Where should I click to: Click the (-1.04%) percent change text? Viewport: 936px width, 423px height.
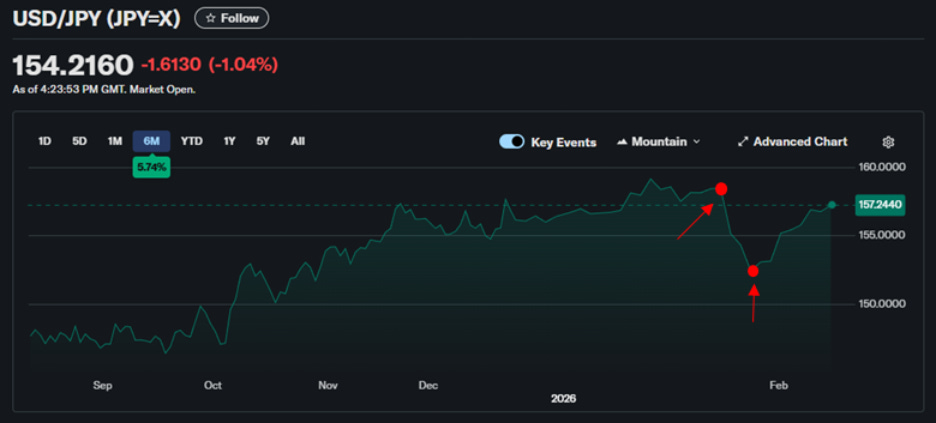[243, 64]
